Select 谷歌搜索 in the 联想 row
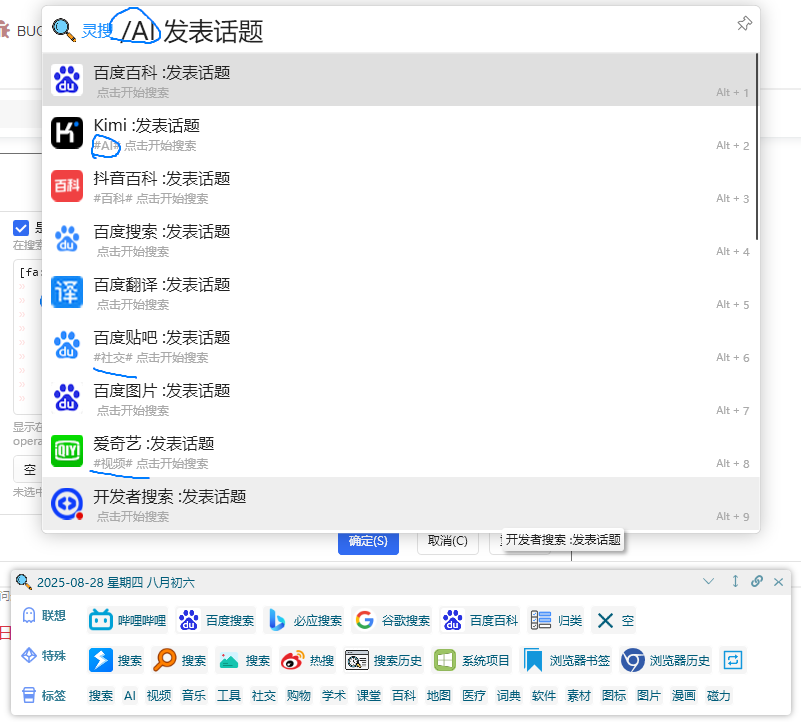This screenshot has width=801, height=722. (392, 620)
